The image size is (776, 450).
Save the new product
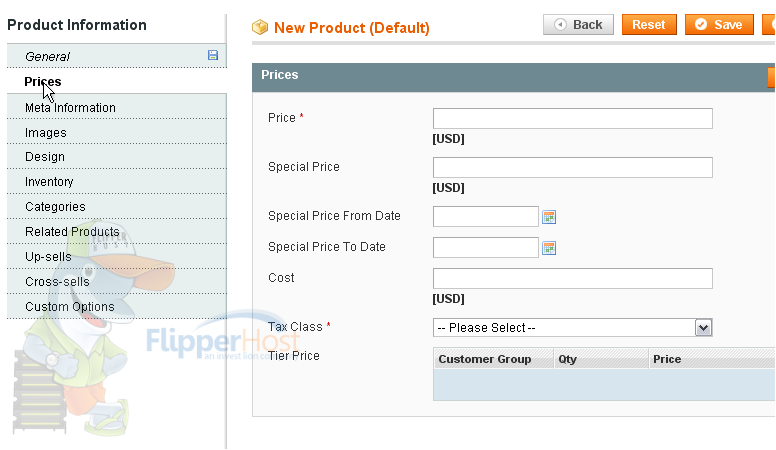(719, 24)
